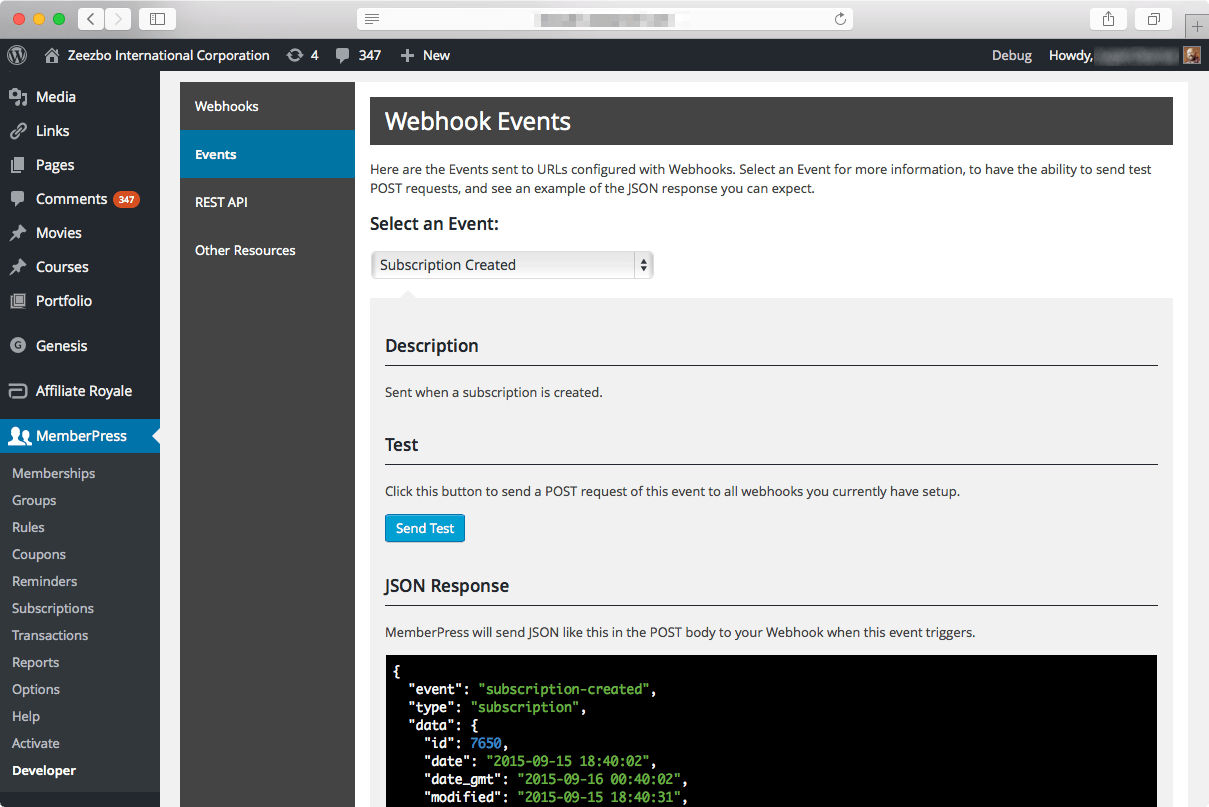Image resolution: width=1209 pixels, height=807 pixels.
Task: Click the Movies pin icon
Action: pos(18,233)
